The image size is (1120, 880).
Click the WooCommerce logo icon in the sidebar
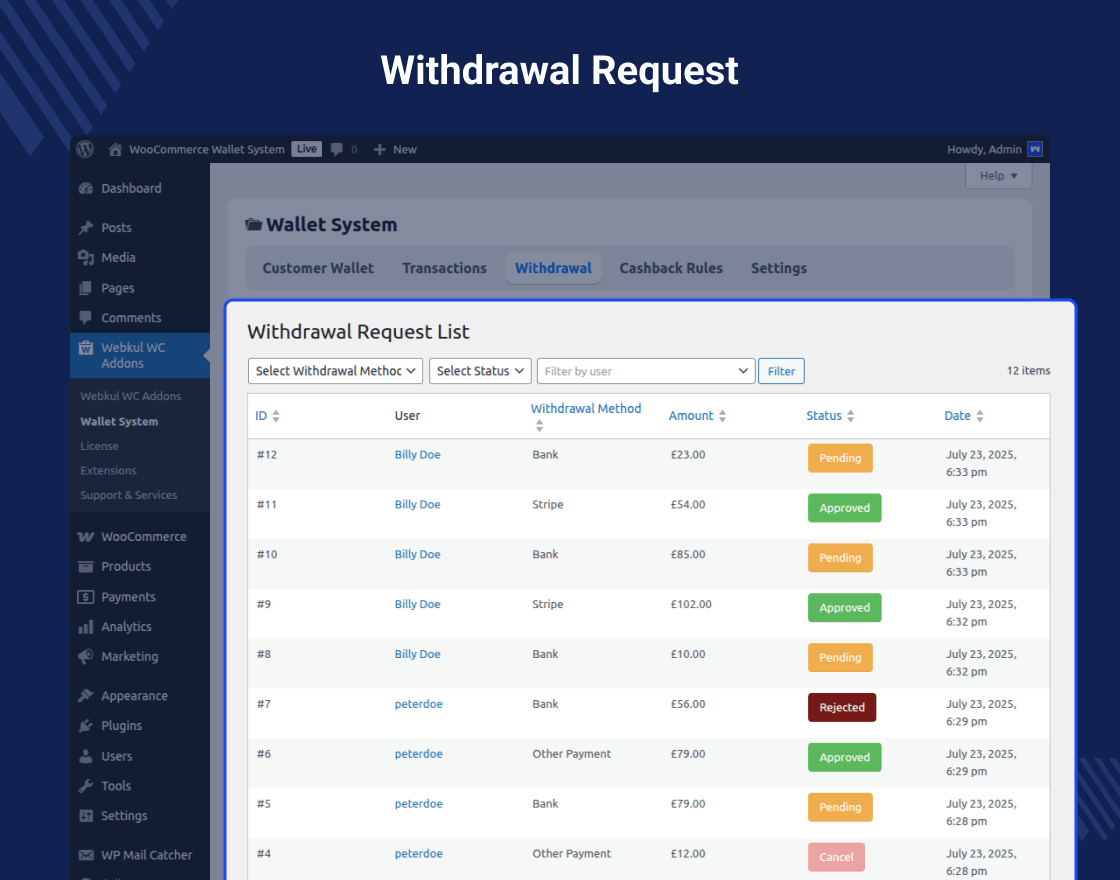point(86,536)
